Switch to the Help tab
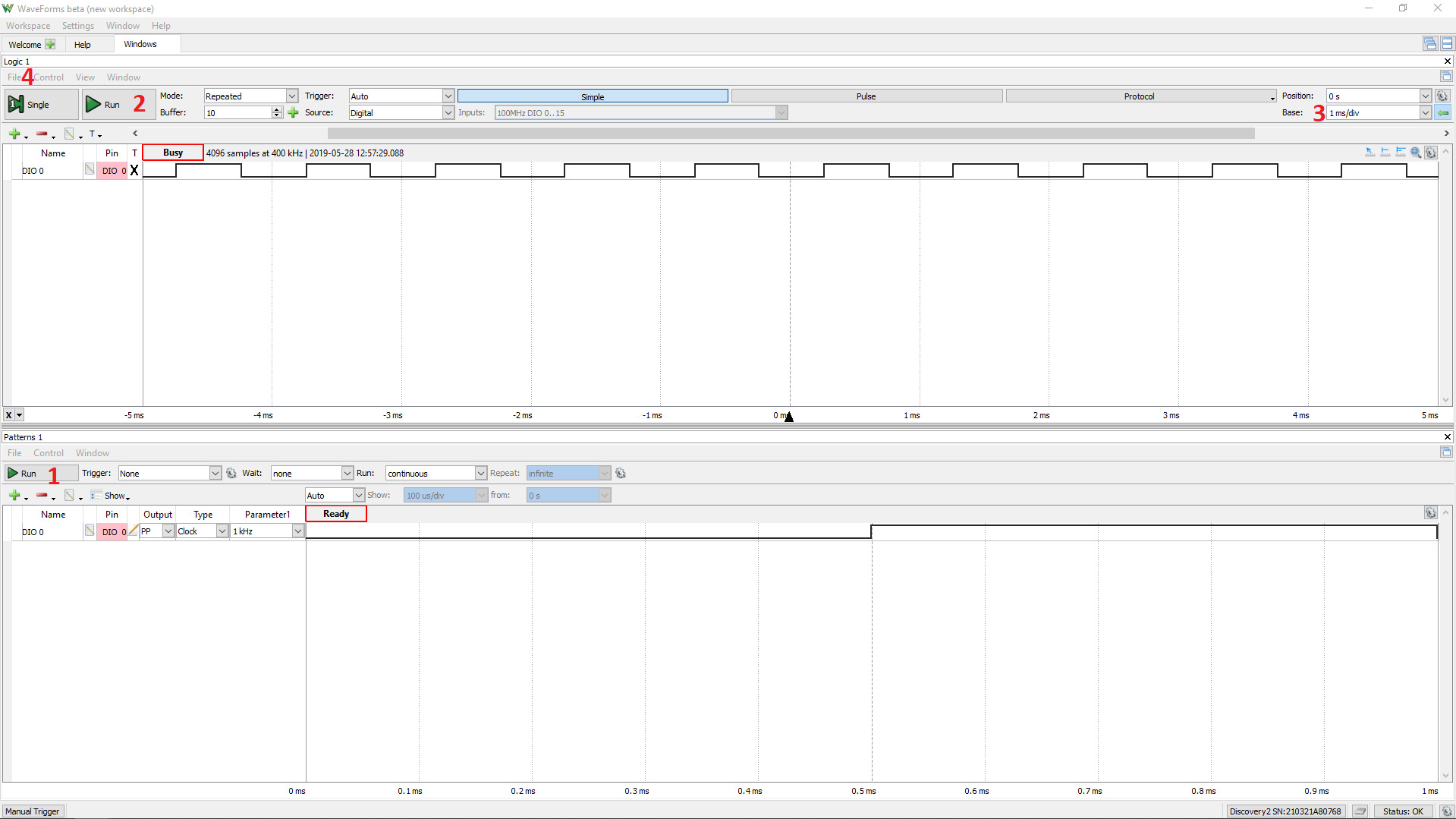The width and height of the screenshot is (1456, 819). (83, 45)
